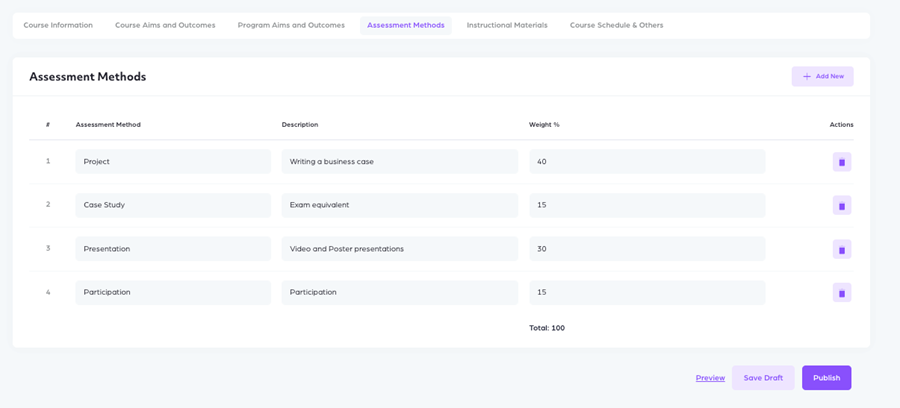Click the Add New button

822,76
